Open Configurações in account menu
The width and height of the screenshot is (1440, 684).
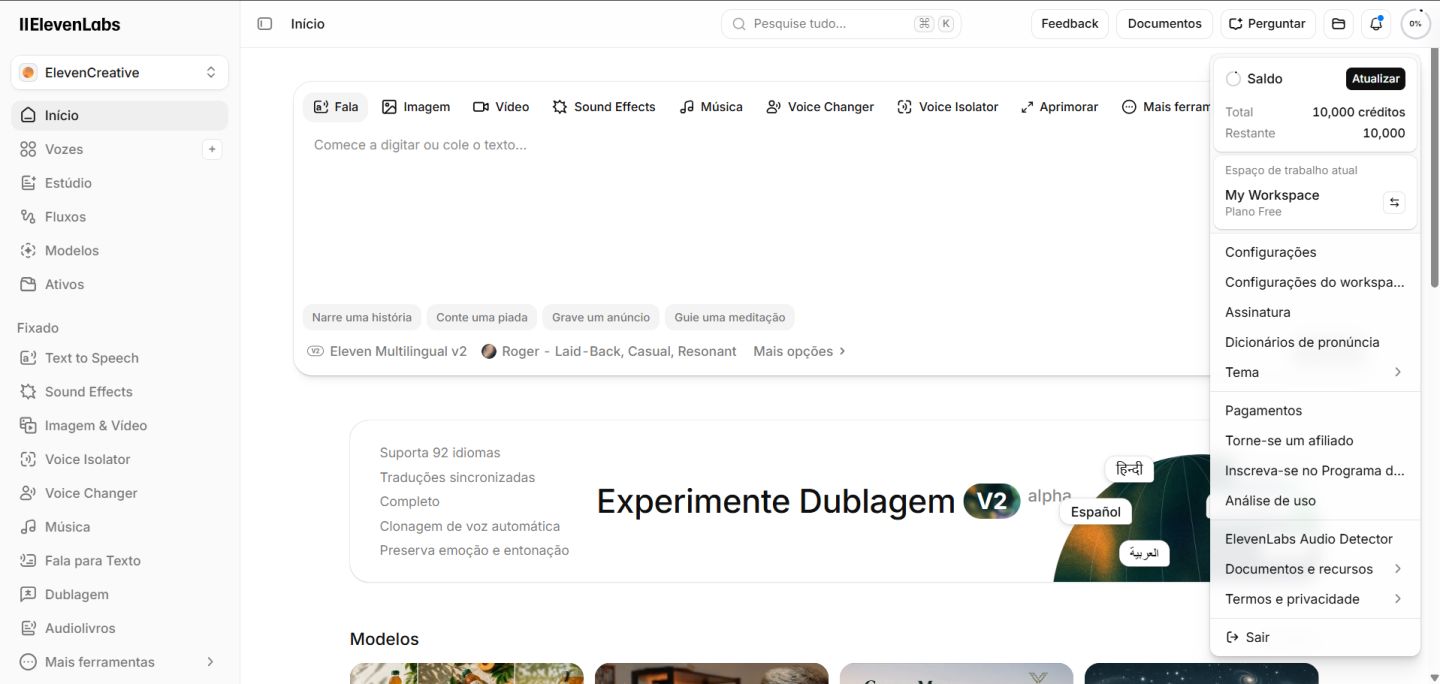[1314, 252]
